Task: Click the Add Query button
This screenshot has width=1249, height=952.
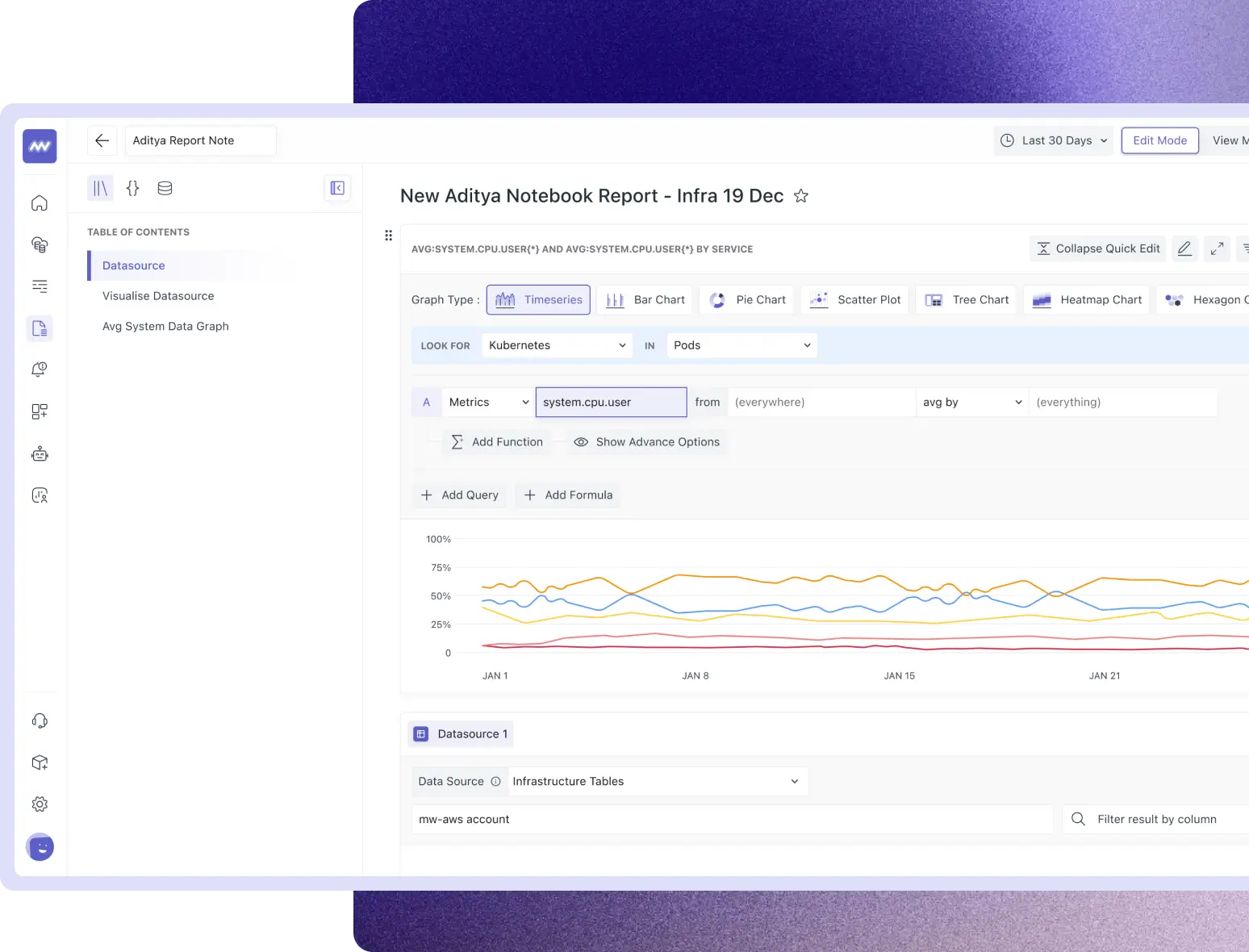Action: point(460,495)
